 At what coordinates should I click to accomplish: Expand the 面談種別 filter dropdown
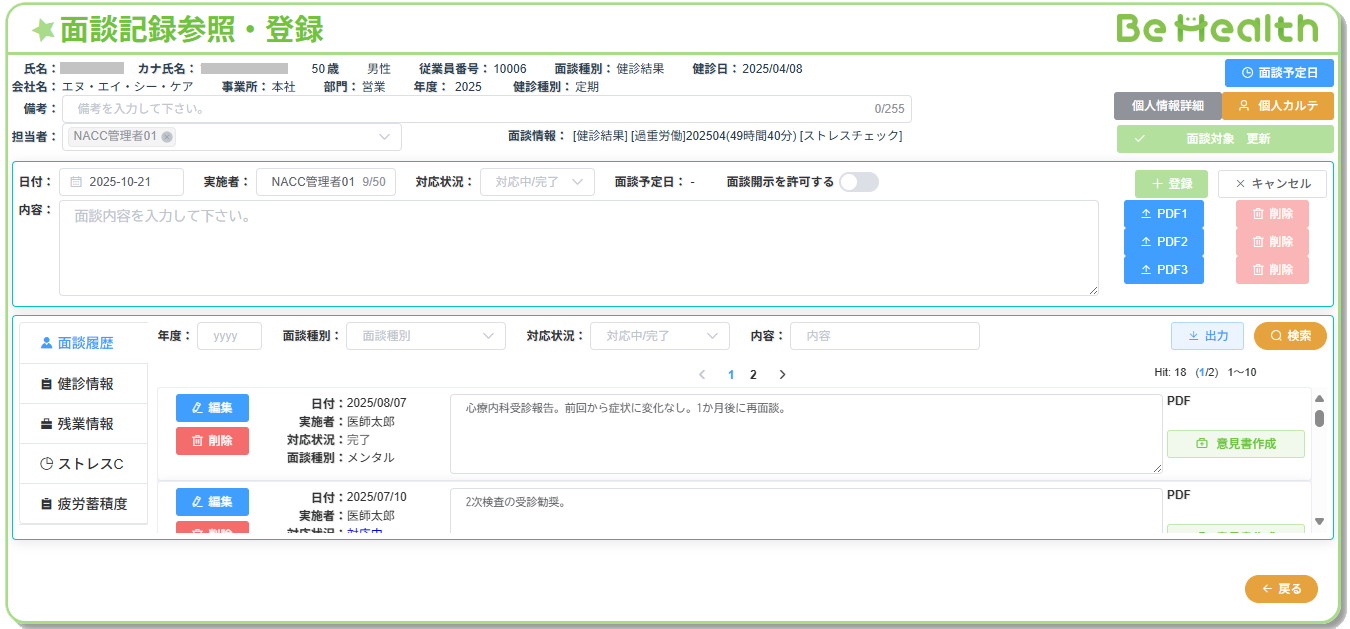(425, 337)
